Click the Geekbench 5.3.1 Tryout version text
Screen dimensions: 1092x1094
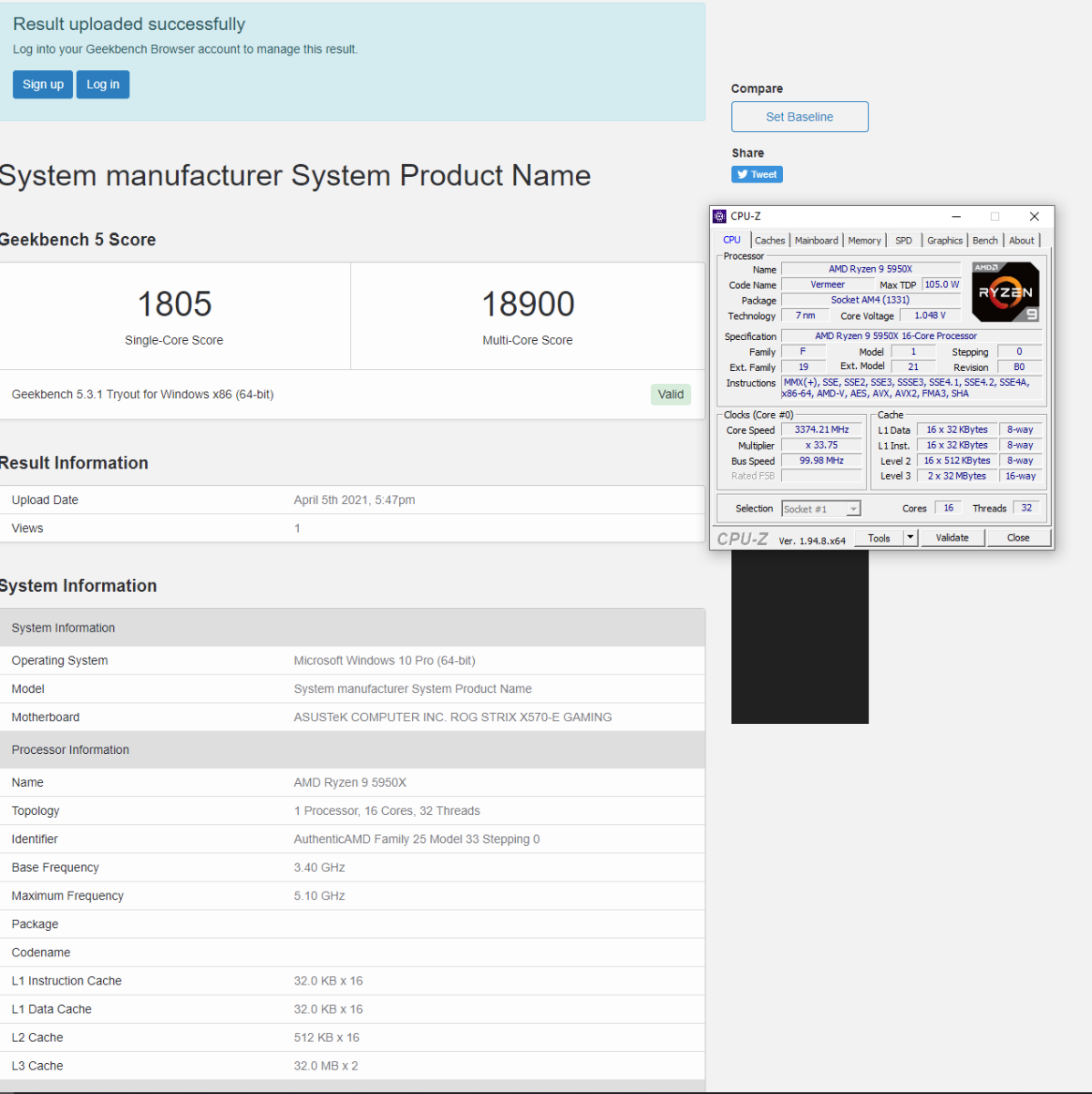point(142,395)
